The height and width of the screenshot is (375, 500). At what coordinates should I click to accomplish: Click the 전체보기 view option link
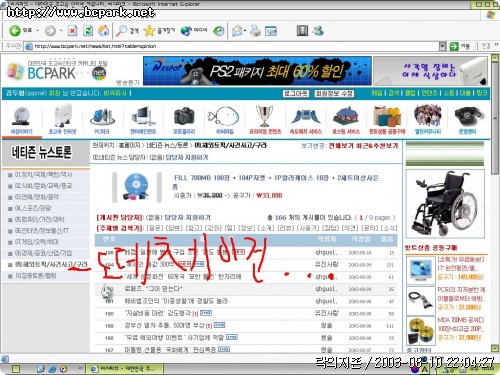tap(341, 146)
